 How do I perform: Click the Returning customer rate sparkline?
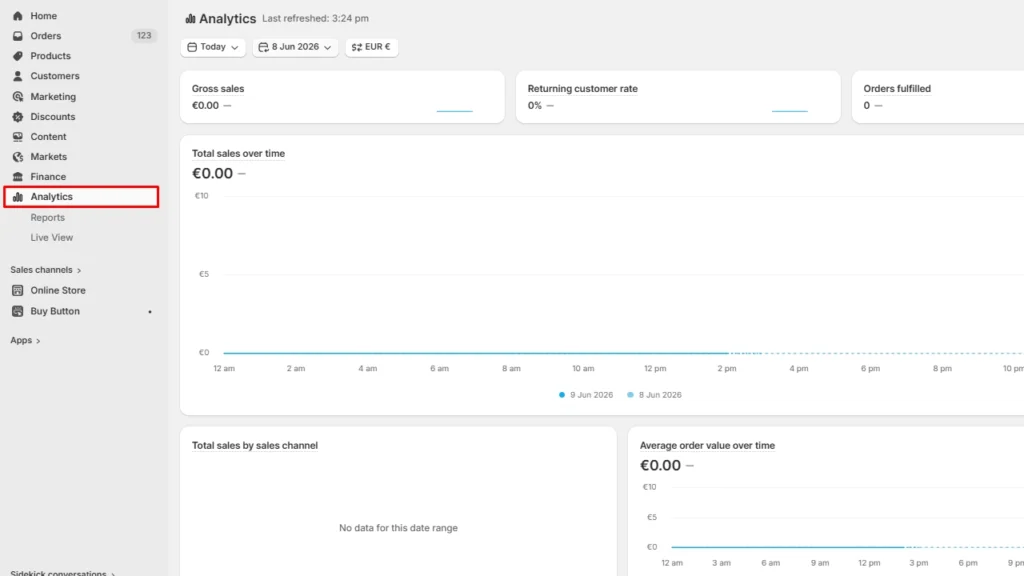790,110
